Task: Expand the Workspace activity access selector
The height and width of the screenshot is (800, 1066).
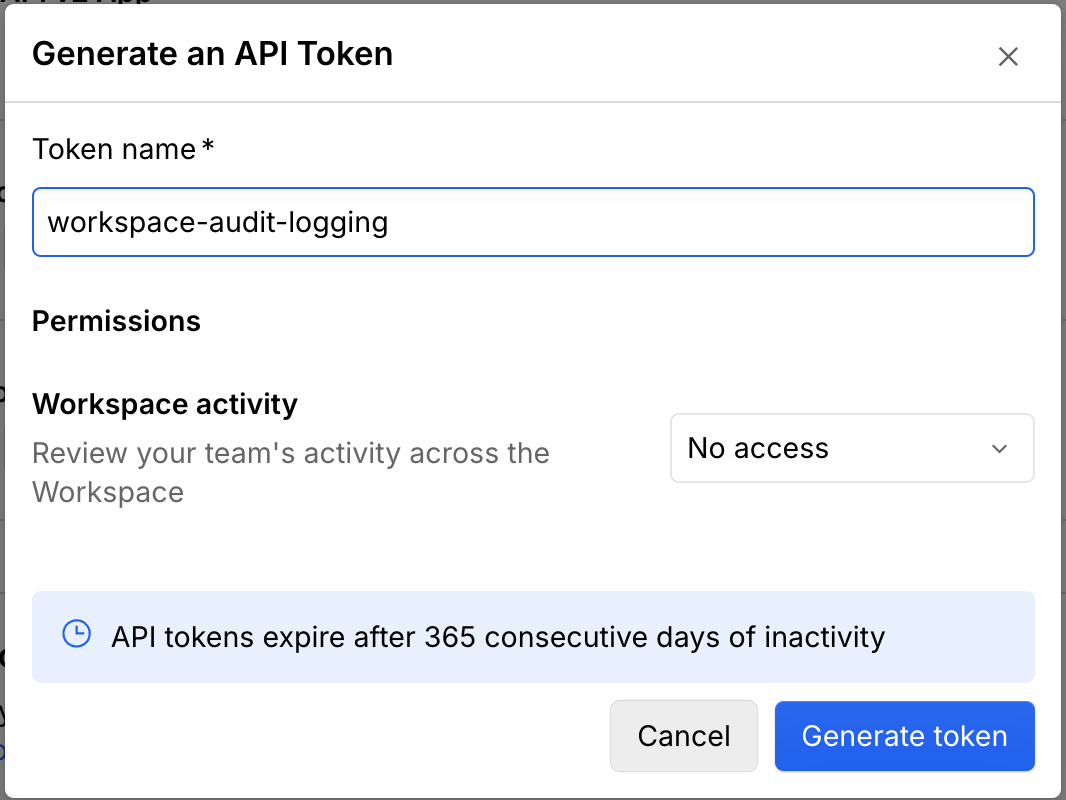Action: [852, 448]
